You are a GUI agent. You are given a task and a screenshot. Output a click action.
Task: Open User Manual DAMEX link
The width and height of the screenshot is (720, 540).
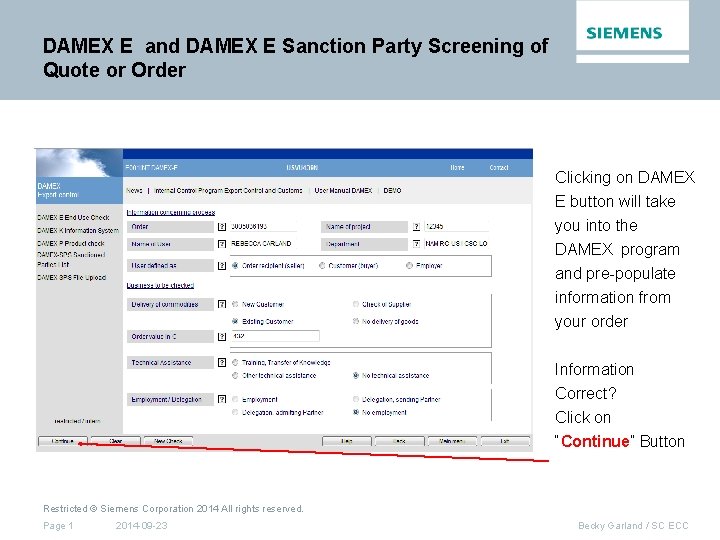point(343,190)
